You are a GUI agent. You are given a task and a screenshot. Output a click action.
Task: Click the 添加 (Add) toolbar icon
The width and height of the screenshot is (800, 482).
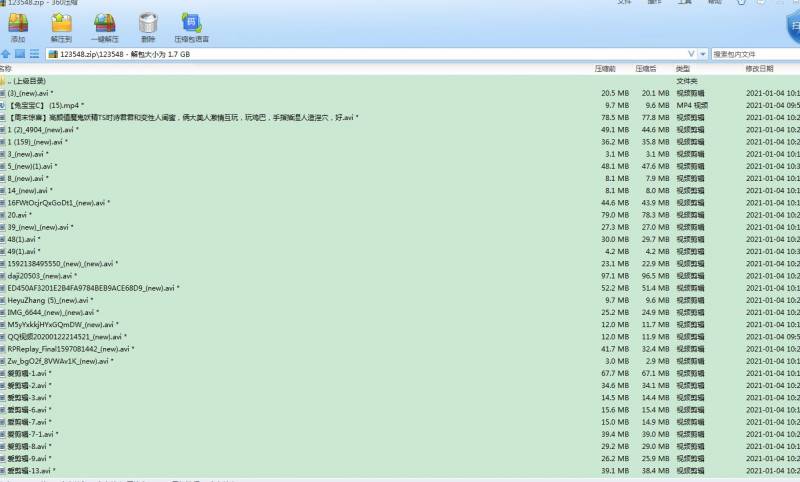(x=17, y=26)
